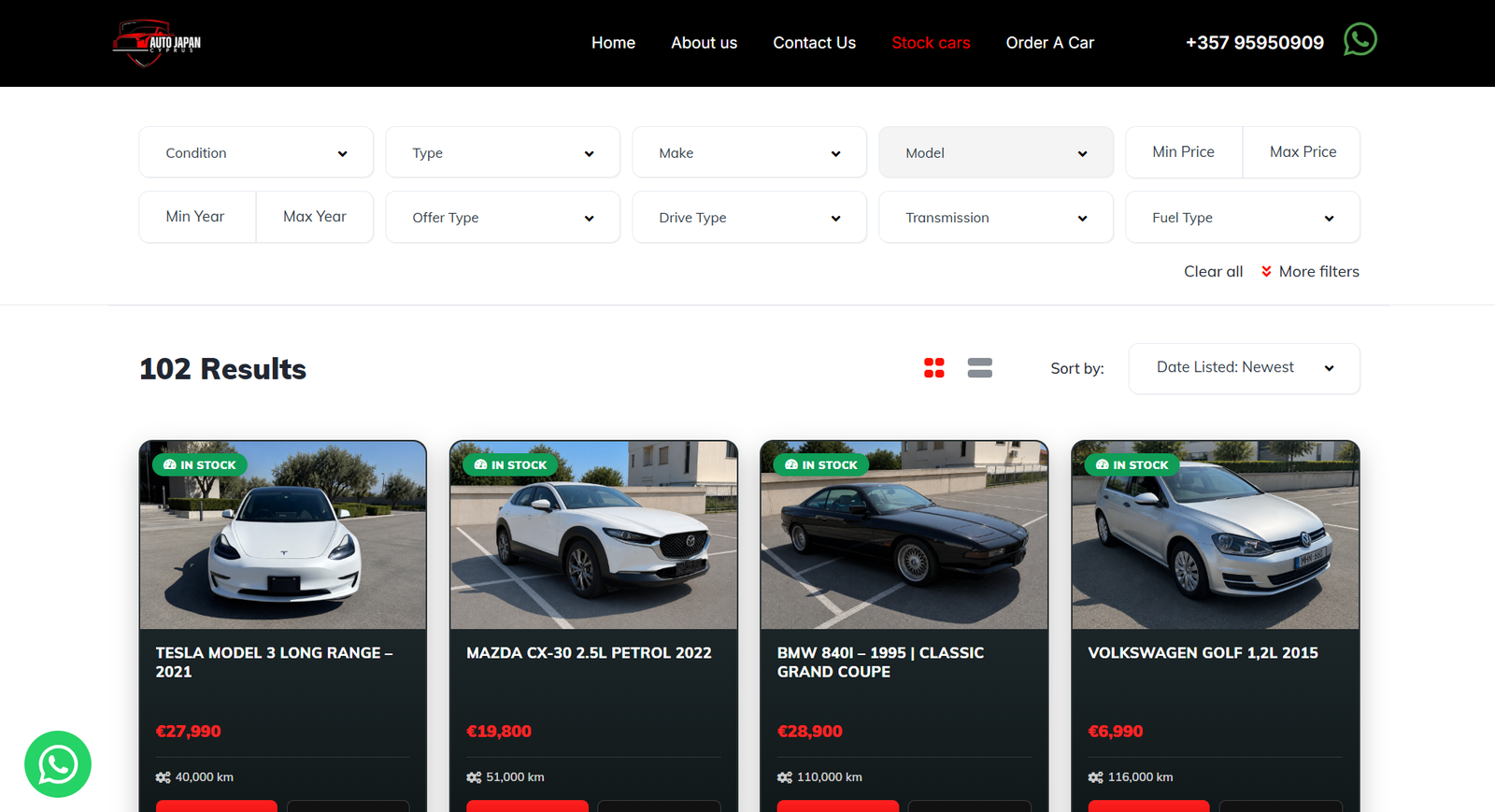1495x812 pixels.
Task: Click Volkswagen Golf mileage icon
Action: tap(1096, 777)
